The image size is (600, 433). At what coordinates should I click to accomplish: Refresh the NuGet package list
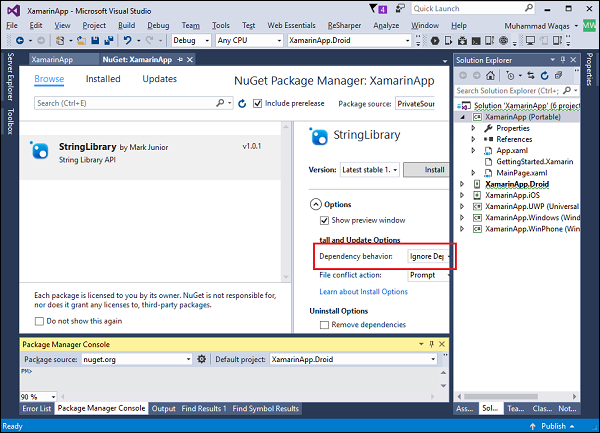(242, 104)
